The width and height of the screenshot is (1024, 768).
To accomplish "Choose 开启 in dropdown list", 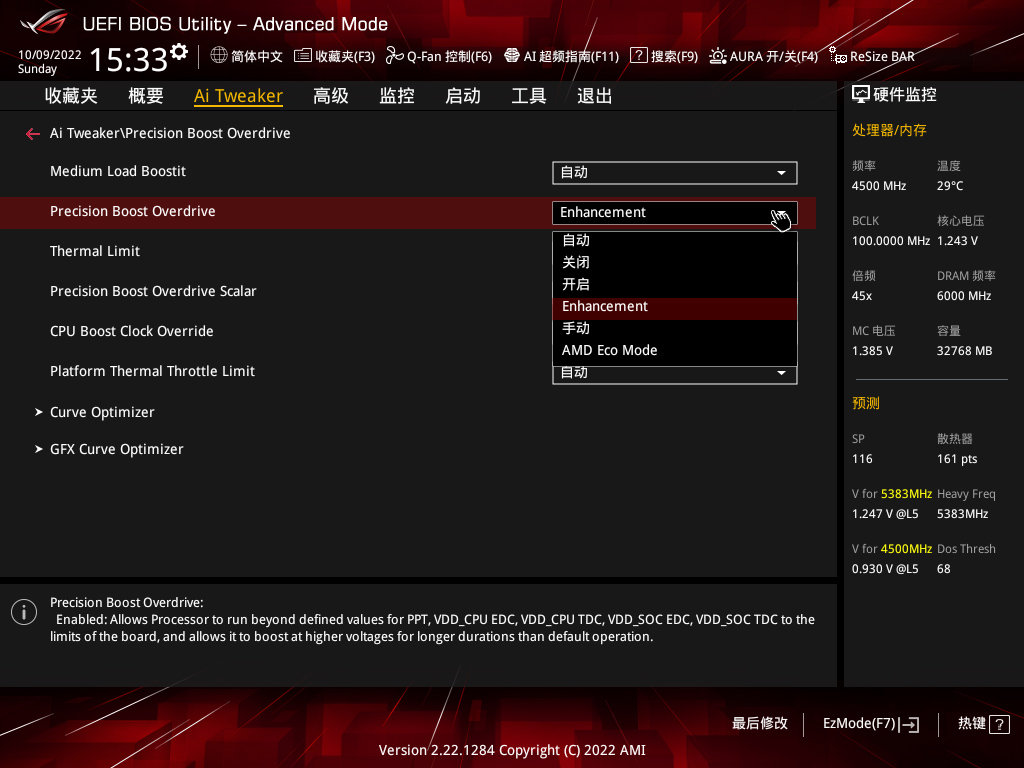I will pos(675,285).
